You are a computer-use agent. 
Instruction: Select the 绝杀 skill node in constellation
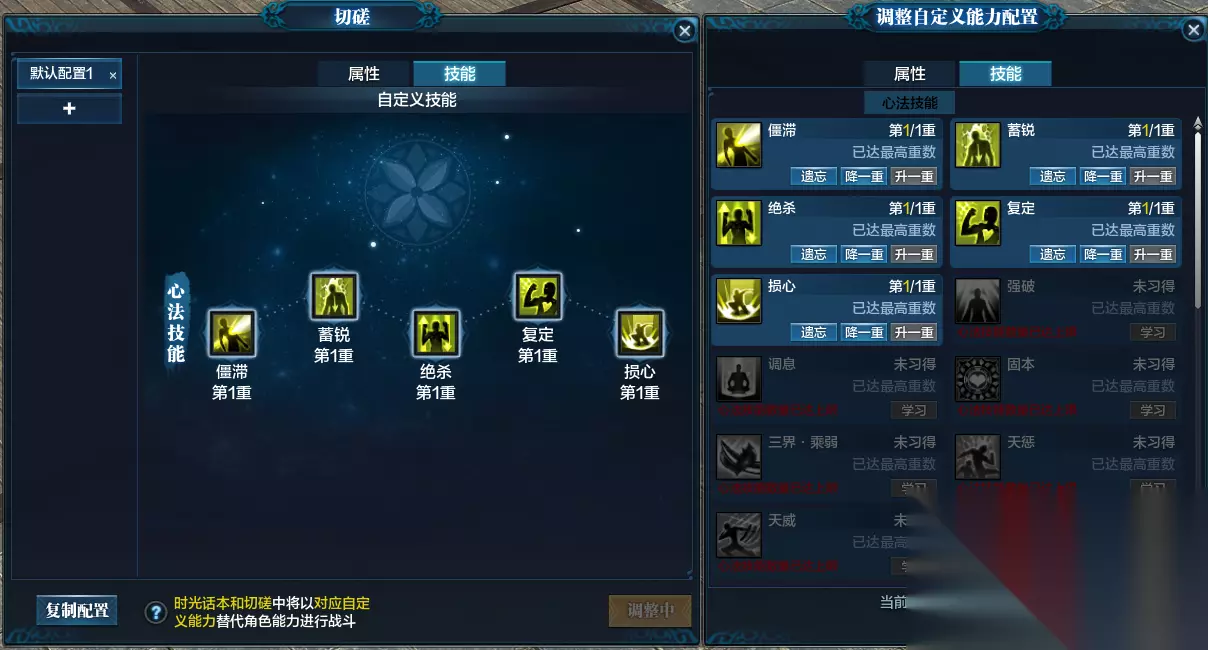point(436,333)
